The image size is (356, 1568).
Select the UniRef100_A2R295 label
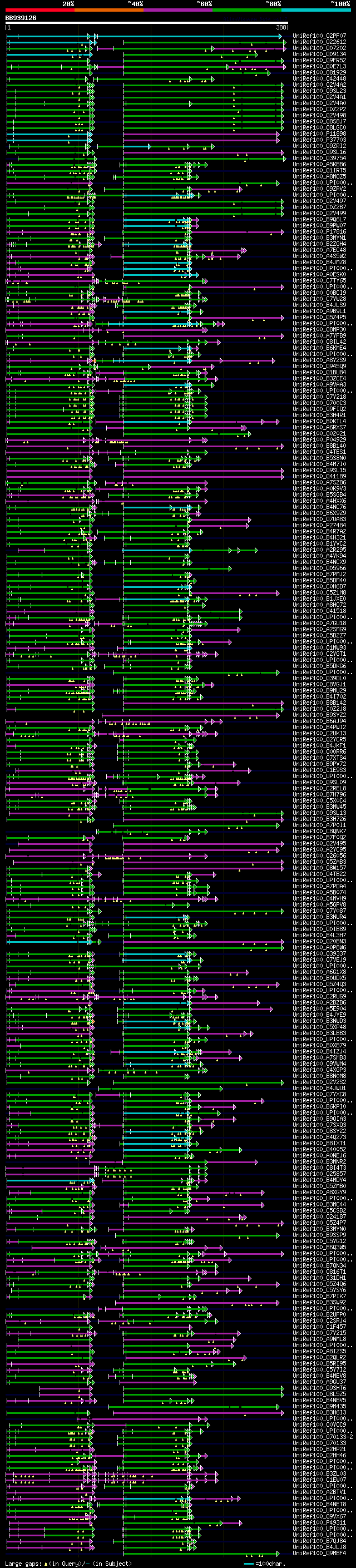click(x=319, y=550)
